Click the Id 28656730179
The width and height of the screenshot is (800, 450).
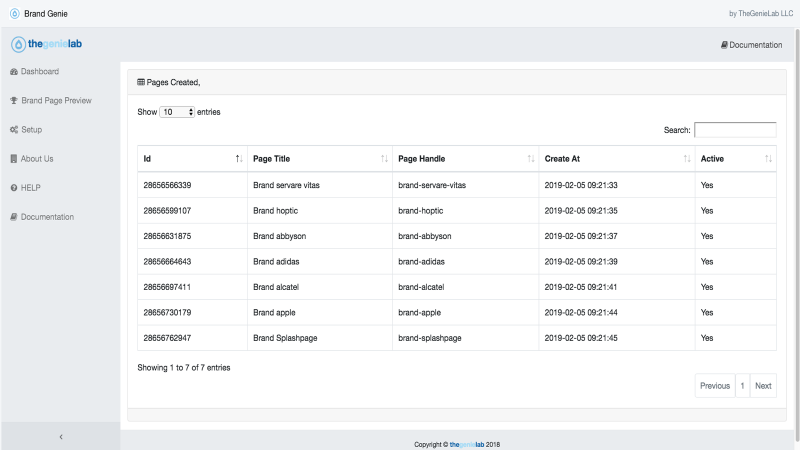pos(167,313)
